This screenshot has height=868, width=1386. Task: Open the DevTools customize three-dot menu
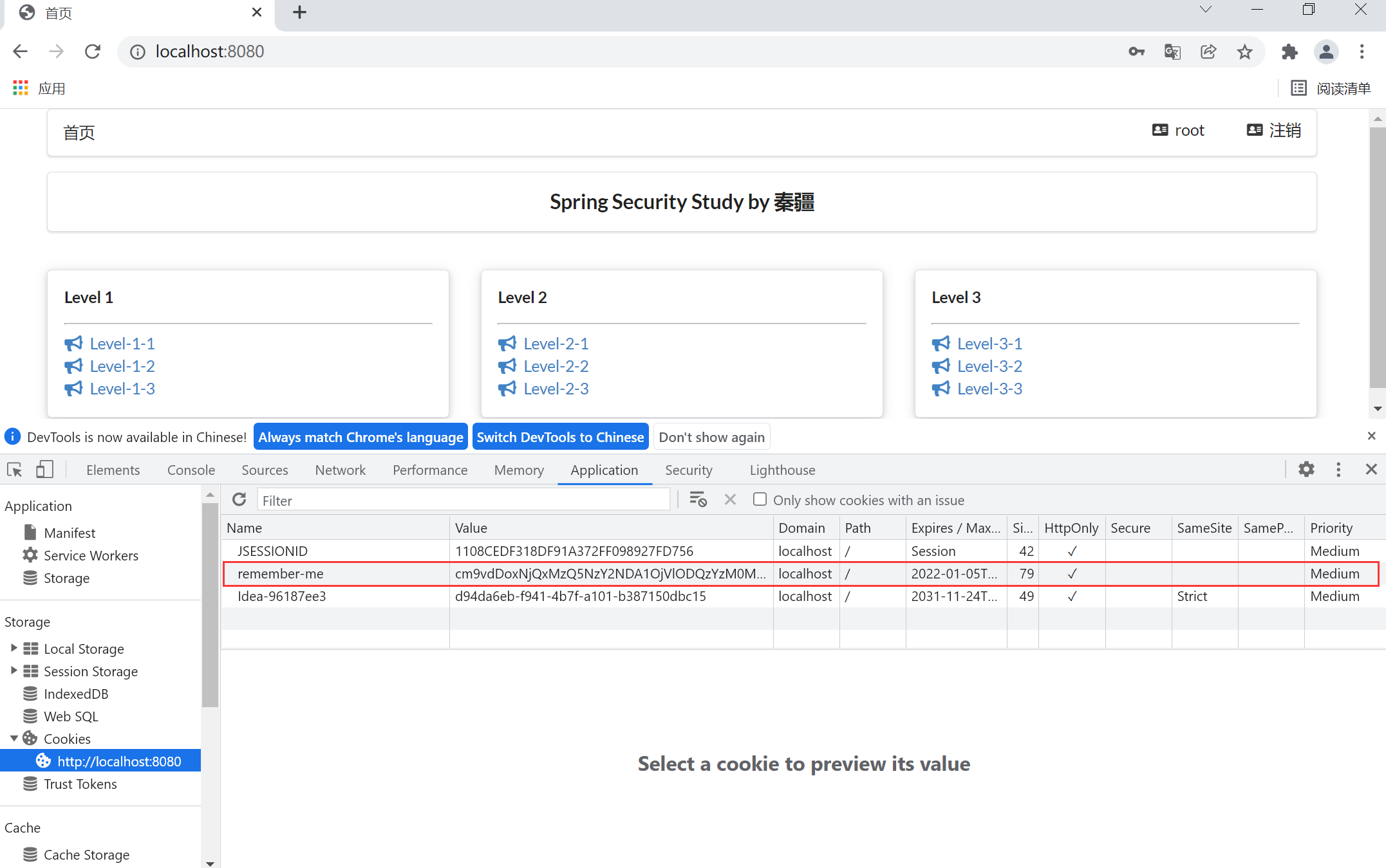click(x=1338, y=470)
